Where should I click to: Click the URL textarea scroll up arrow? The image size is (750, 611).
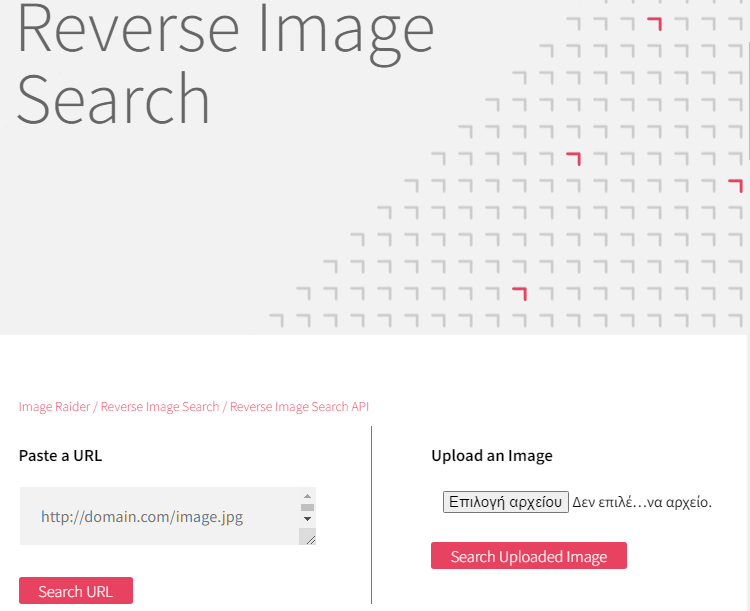(308, 496)
